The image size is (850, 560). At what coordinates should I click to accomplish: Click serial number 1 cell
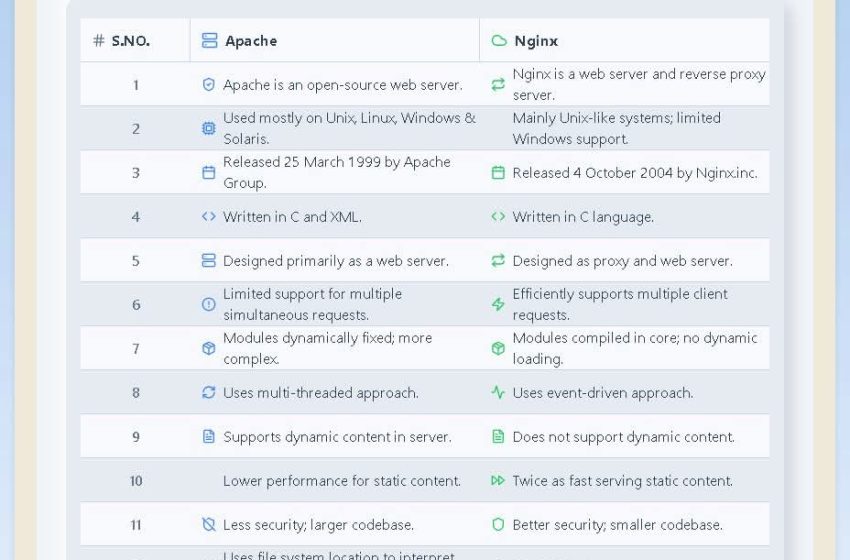point(136,85)
